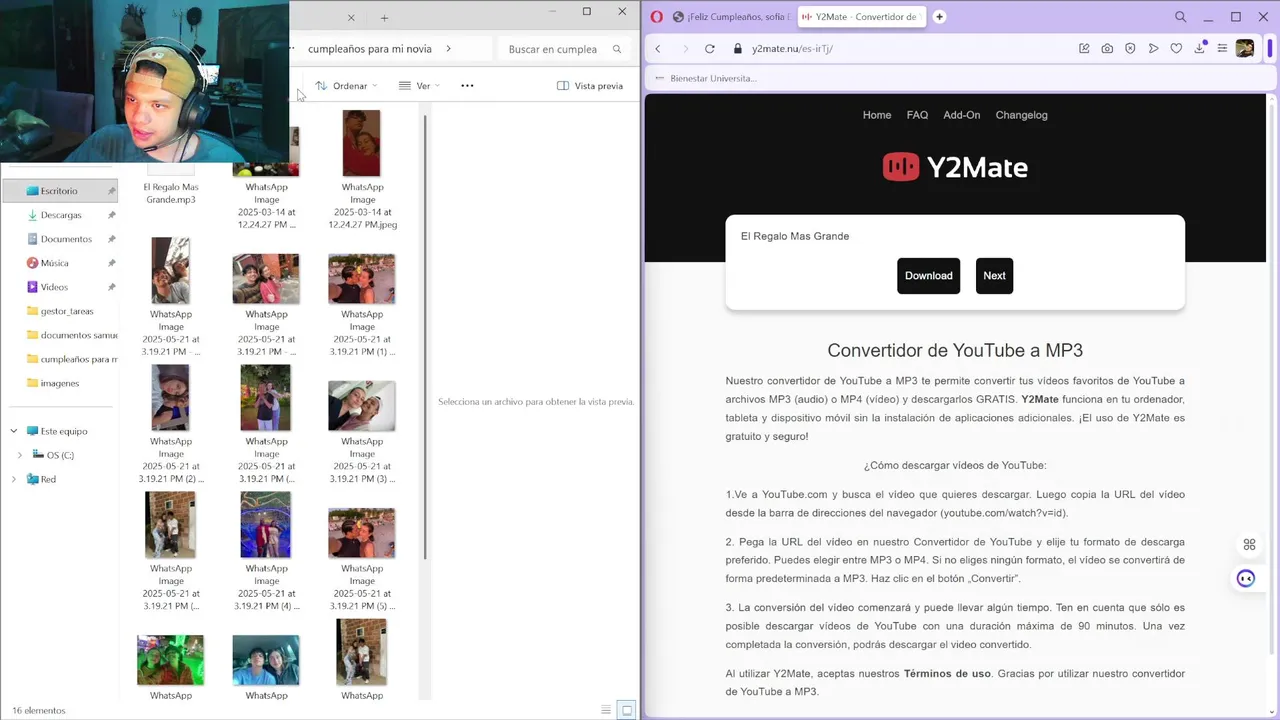This screenshot has height=720, width=1280.
Task: Click the padlock site info icon
Action: (738, 49)
